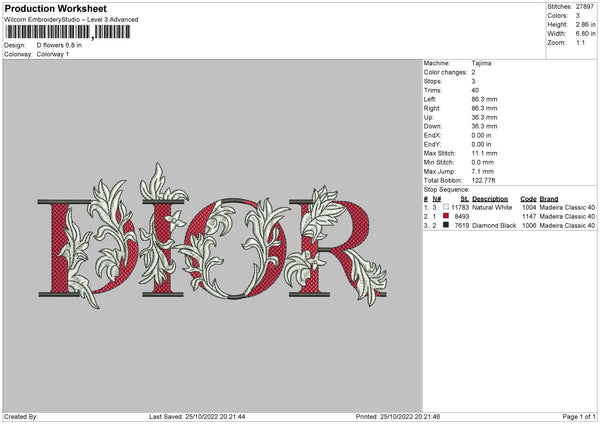Click the design name 'D flowers 6,8 in'
The image size is (600, 424).
(x=59, y=45)
